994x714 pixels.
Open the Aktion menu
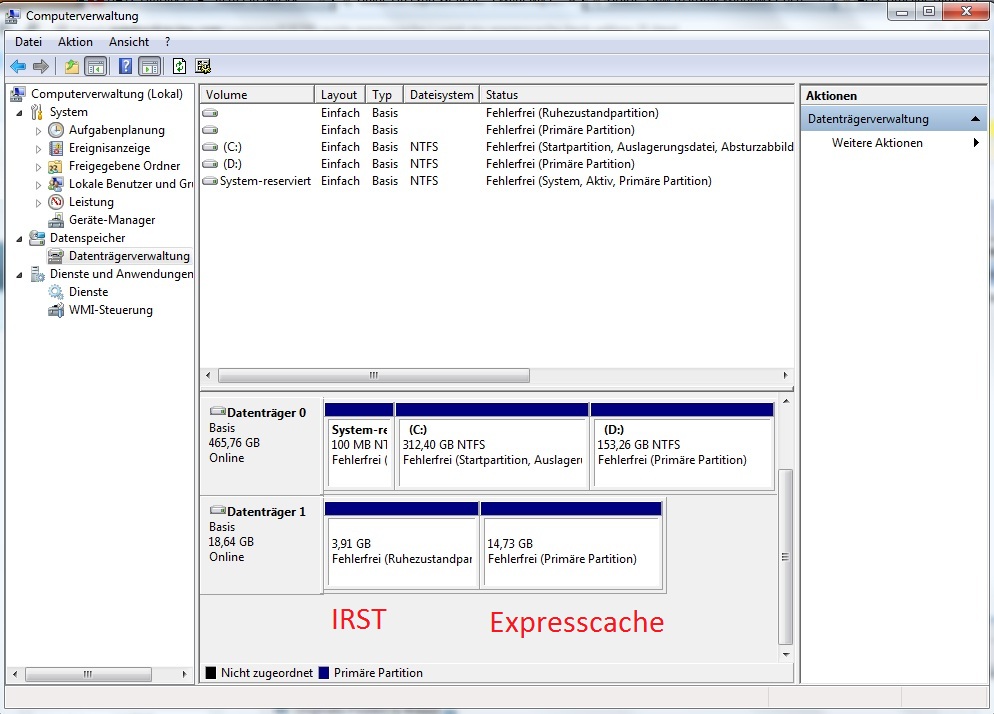pos(75,42)
